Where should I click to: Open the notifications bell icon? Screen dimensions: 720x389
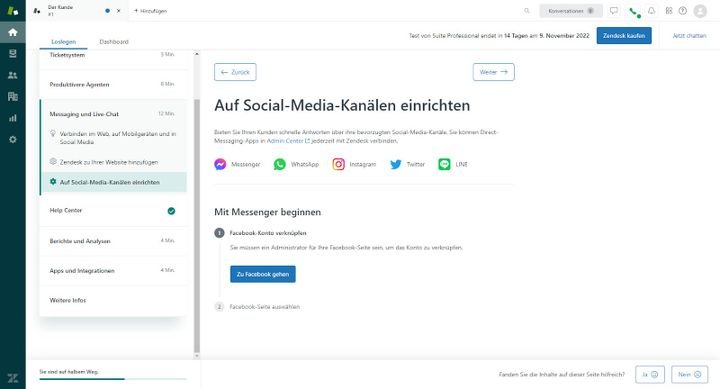pos(652,11)
